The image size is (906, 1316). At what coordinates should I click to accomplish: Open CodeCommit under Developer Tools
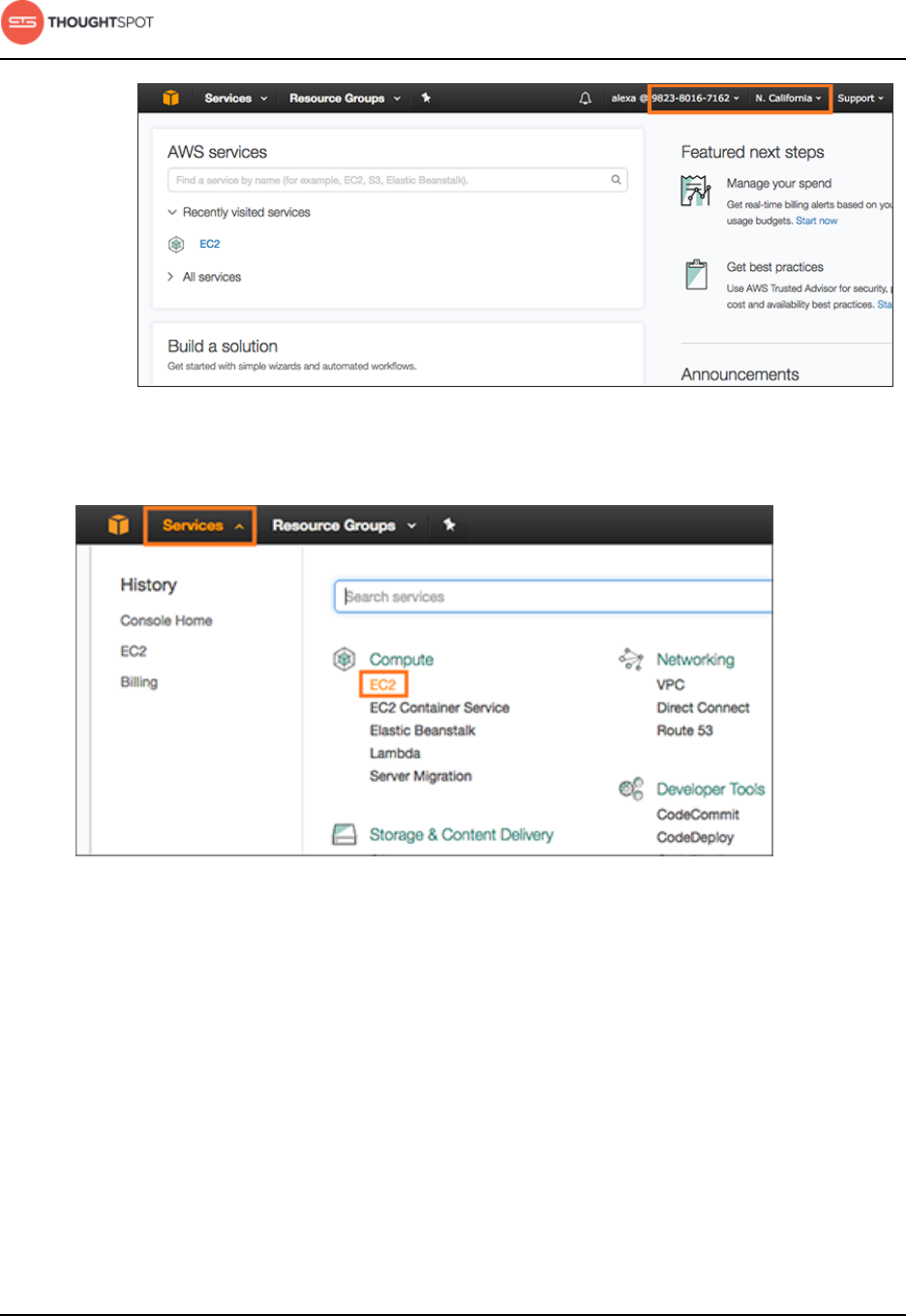tap(698, 815)
